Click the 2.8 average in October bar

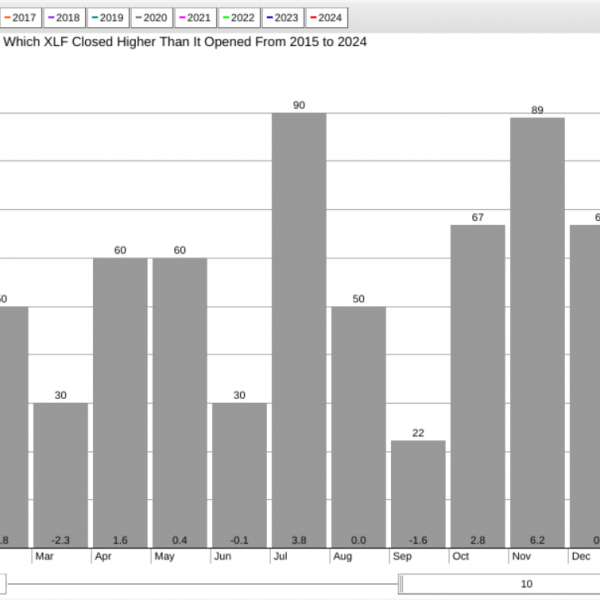(x=478, y=540)
